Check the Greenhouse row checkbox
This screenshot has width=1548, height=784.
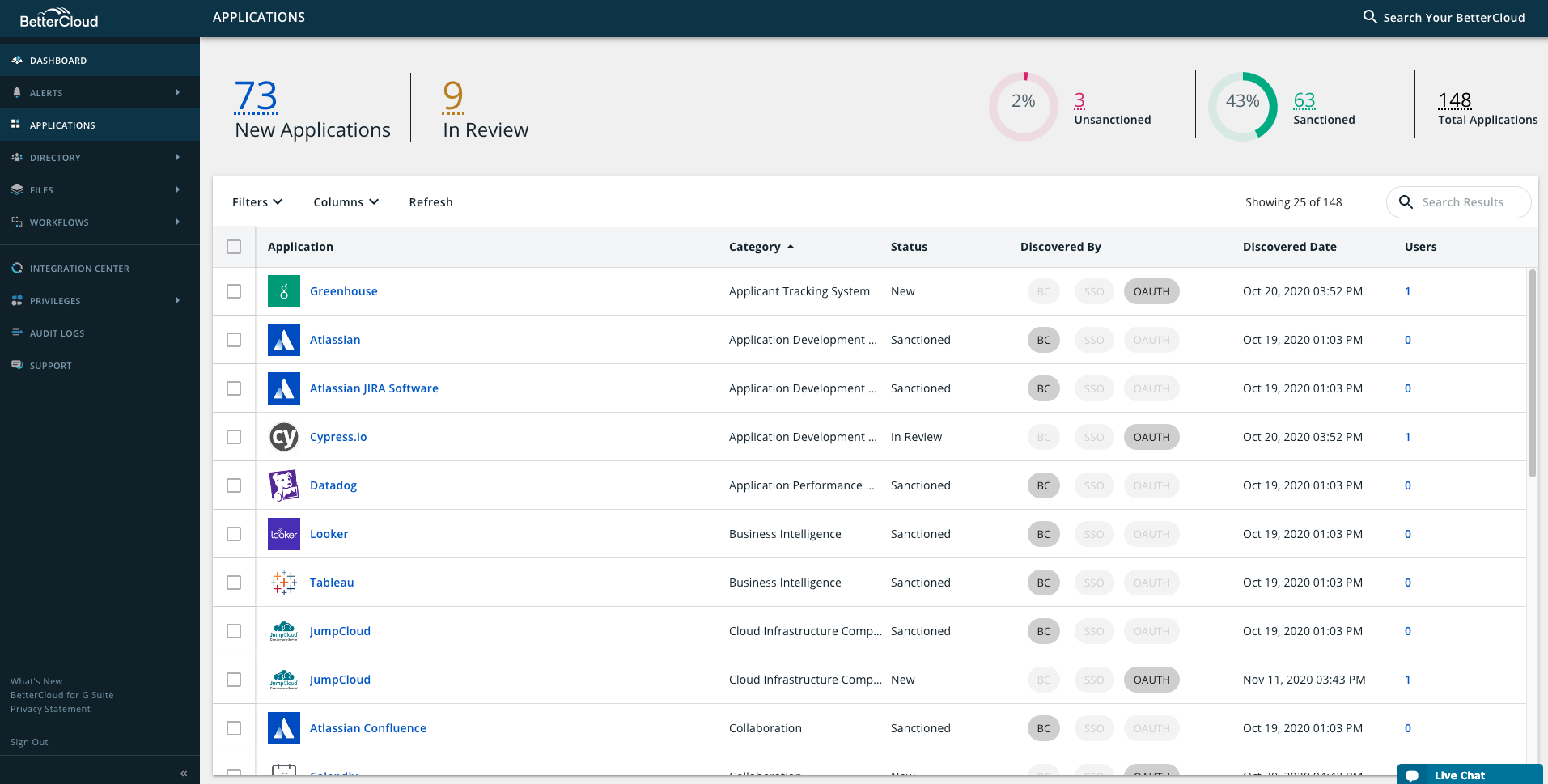[x=234, y=291]
